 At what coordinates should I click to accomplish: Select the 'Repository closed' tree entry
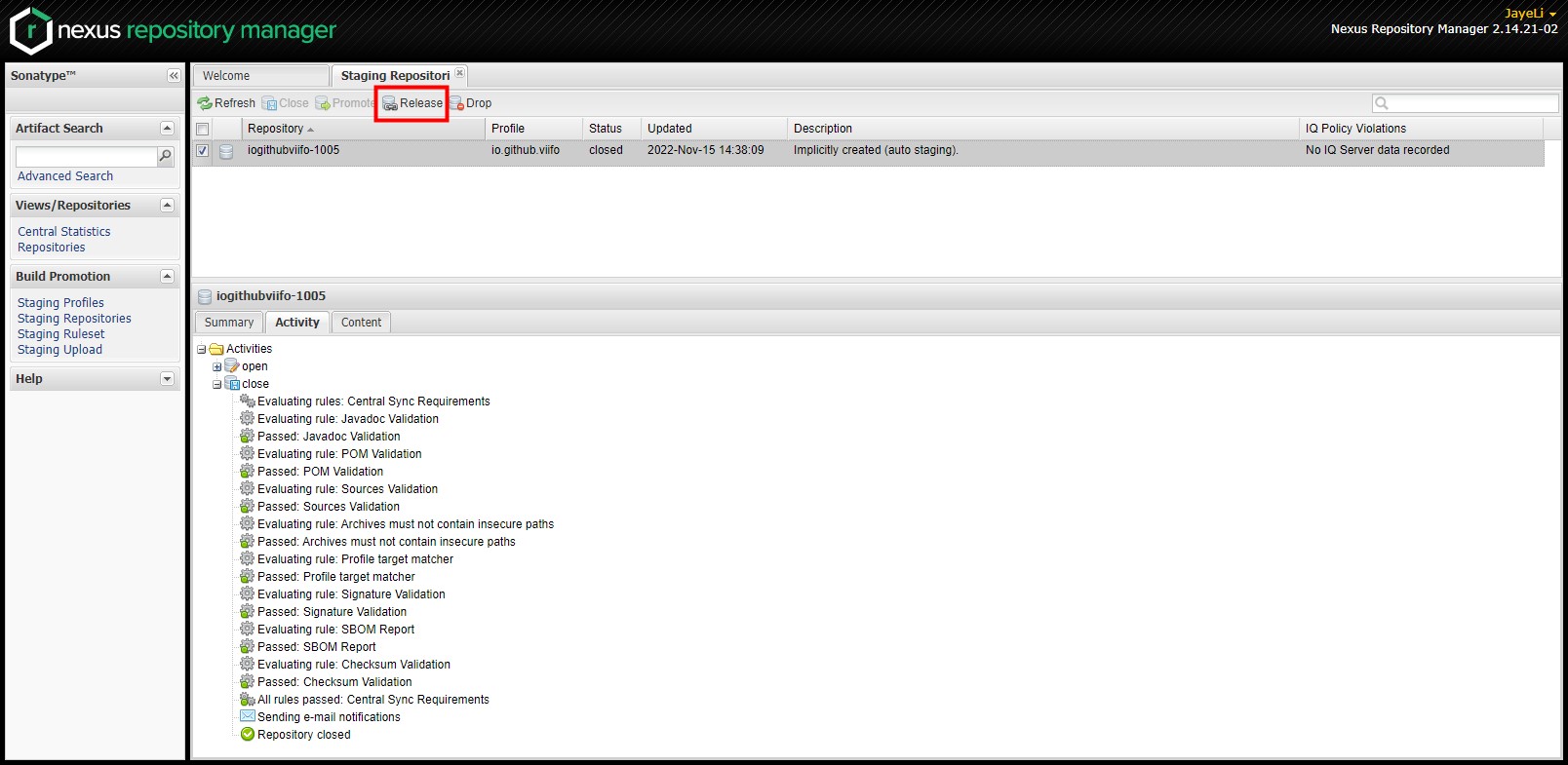click(x=303, y=735)
